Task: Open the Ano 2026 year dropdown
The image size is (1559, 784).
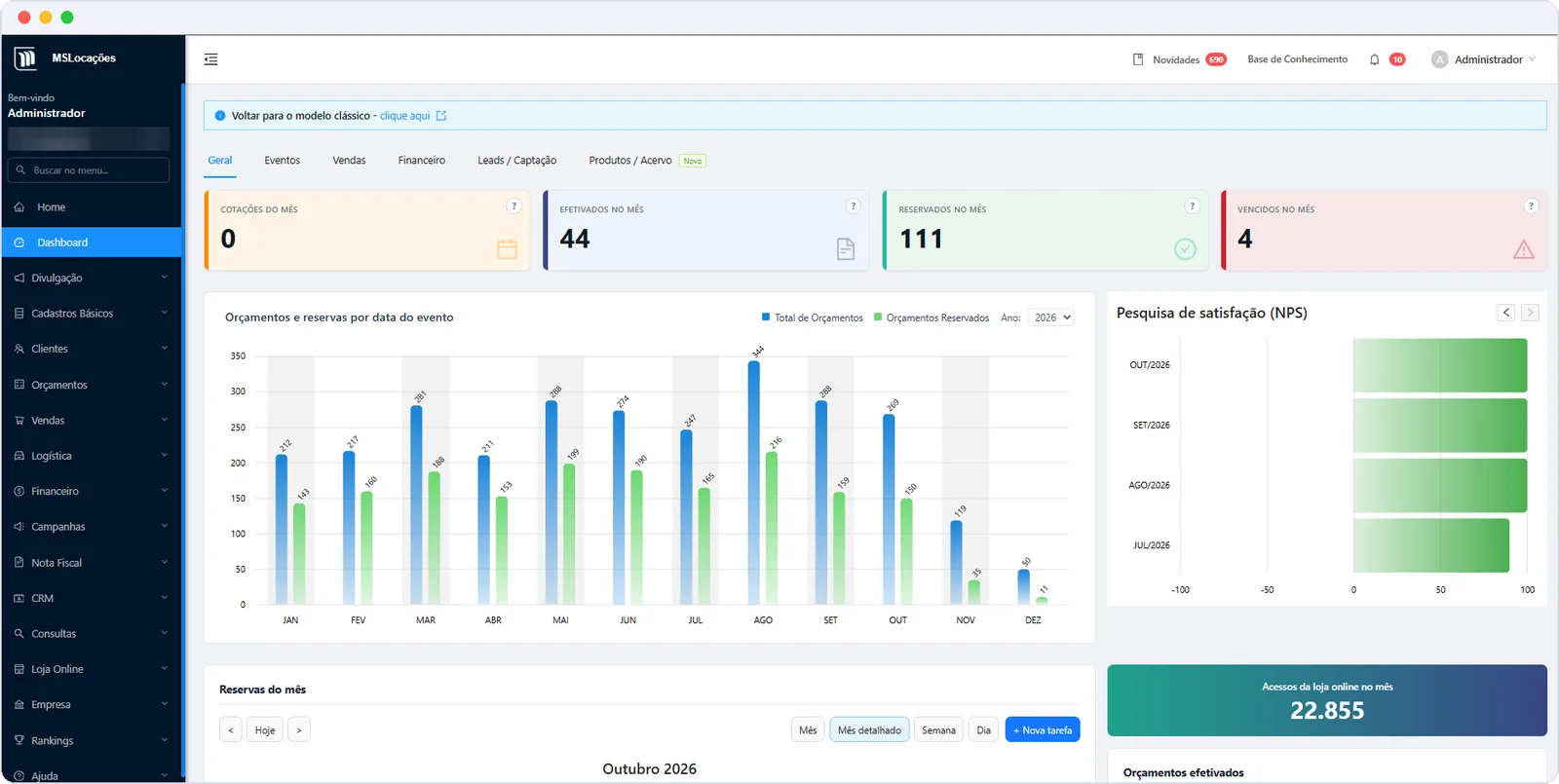Action: tap(1051, 317)
